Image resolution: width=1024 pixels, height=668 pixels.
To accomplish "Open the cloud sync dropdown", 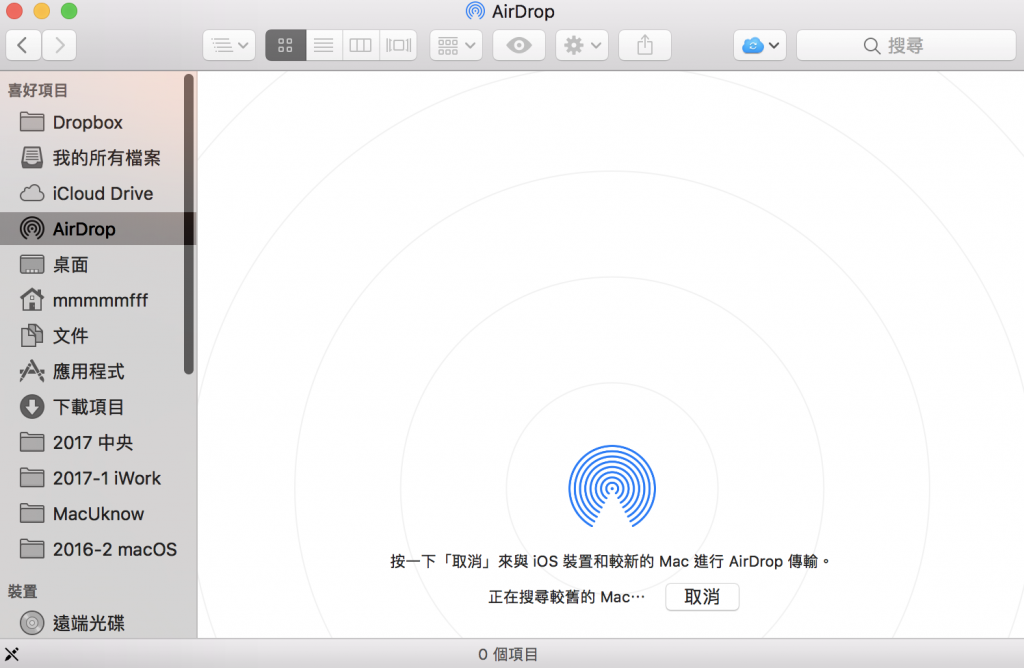I will pyautogui.click(x=760, y=45).
